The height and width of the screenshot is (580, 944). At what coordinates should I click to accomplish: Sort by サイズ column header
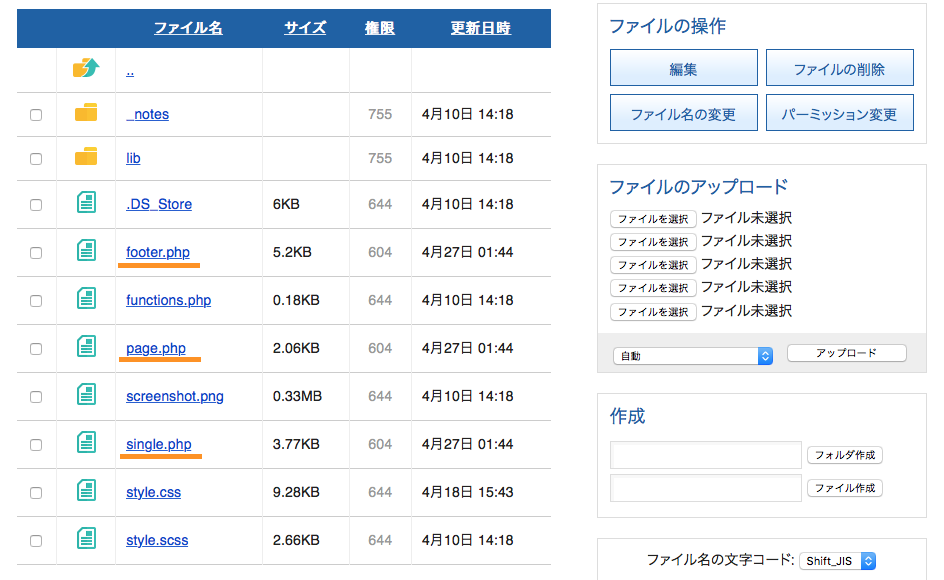point(305,28)
